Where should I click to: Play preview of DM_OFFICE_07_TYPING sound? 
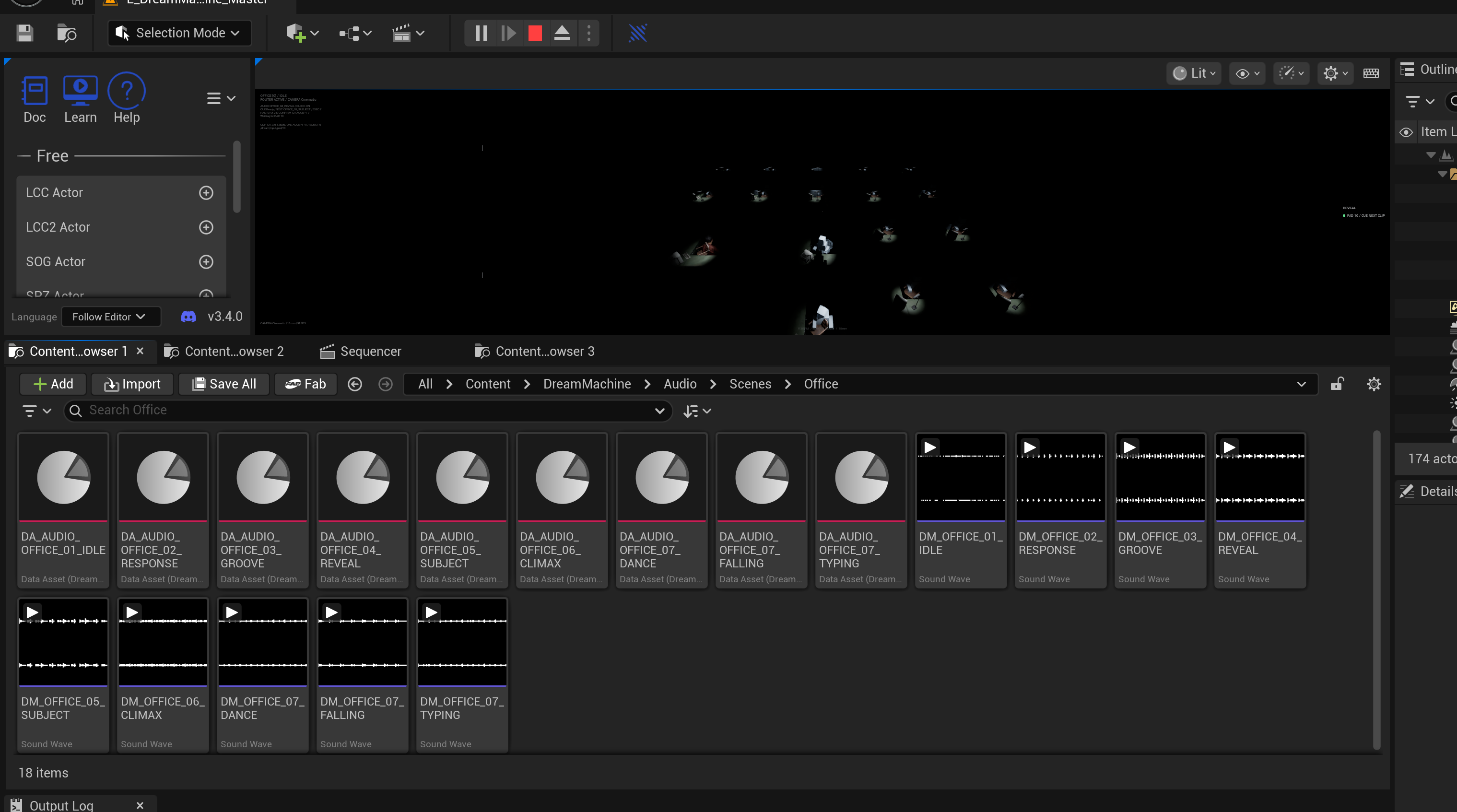tap(431, 612)
